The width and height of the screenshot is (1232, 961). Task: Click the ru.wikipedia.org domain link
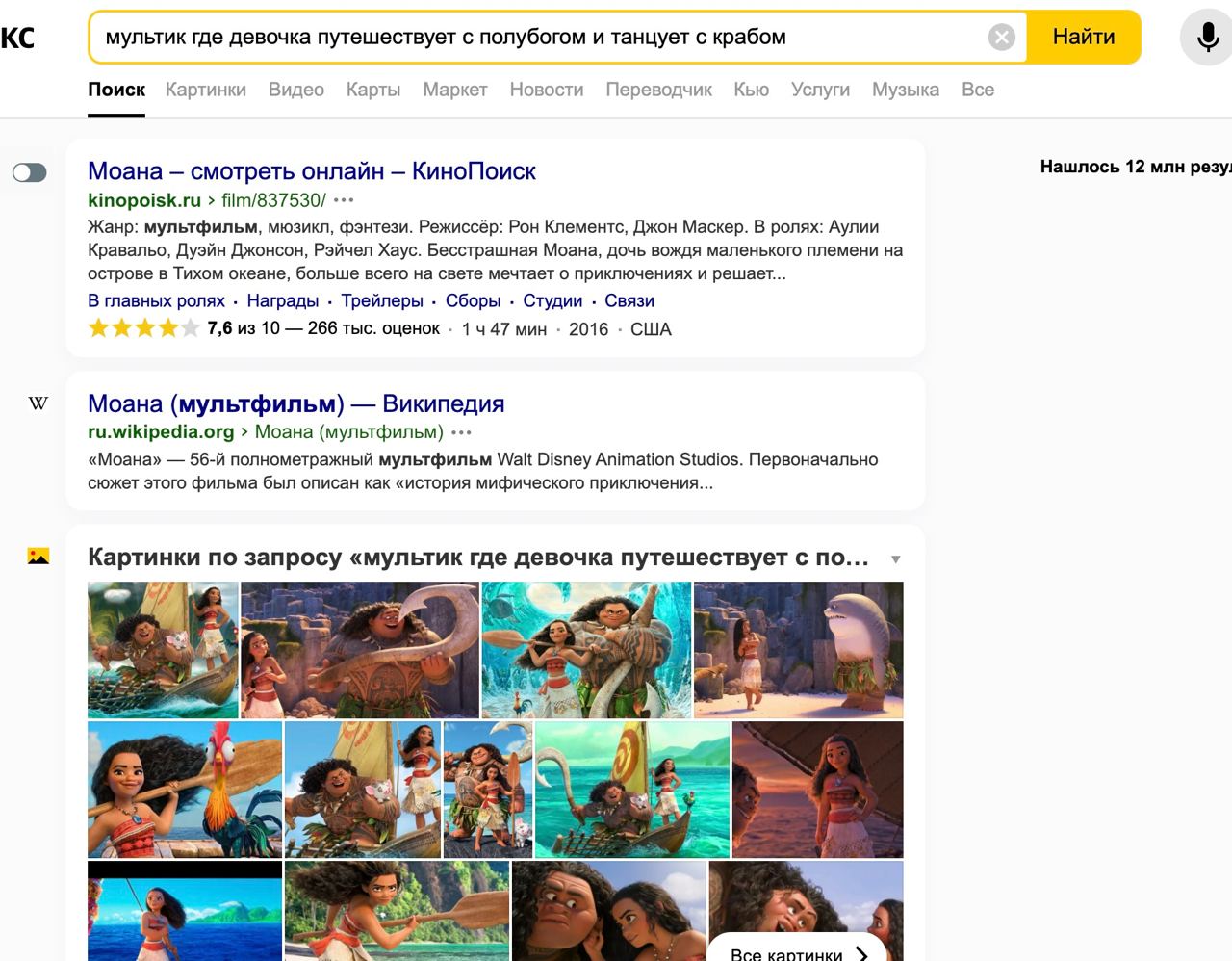tap(161, 431)
